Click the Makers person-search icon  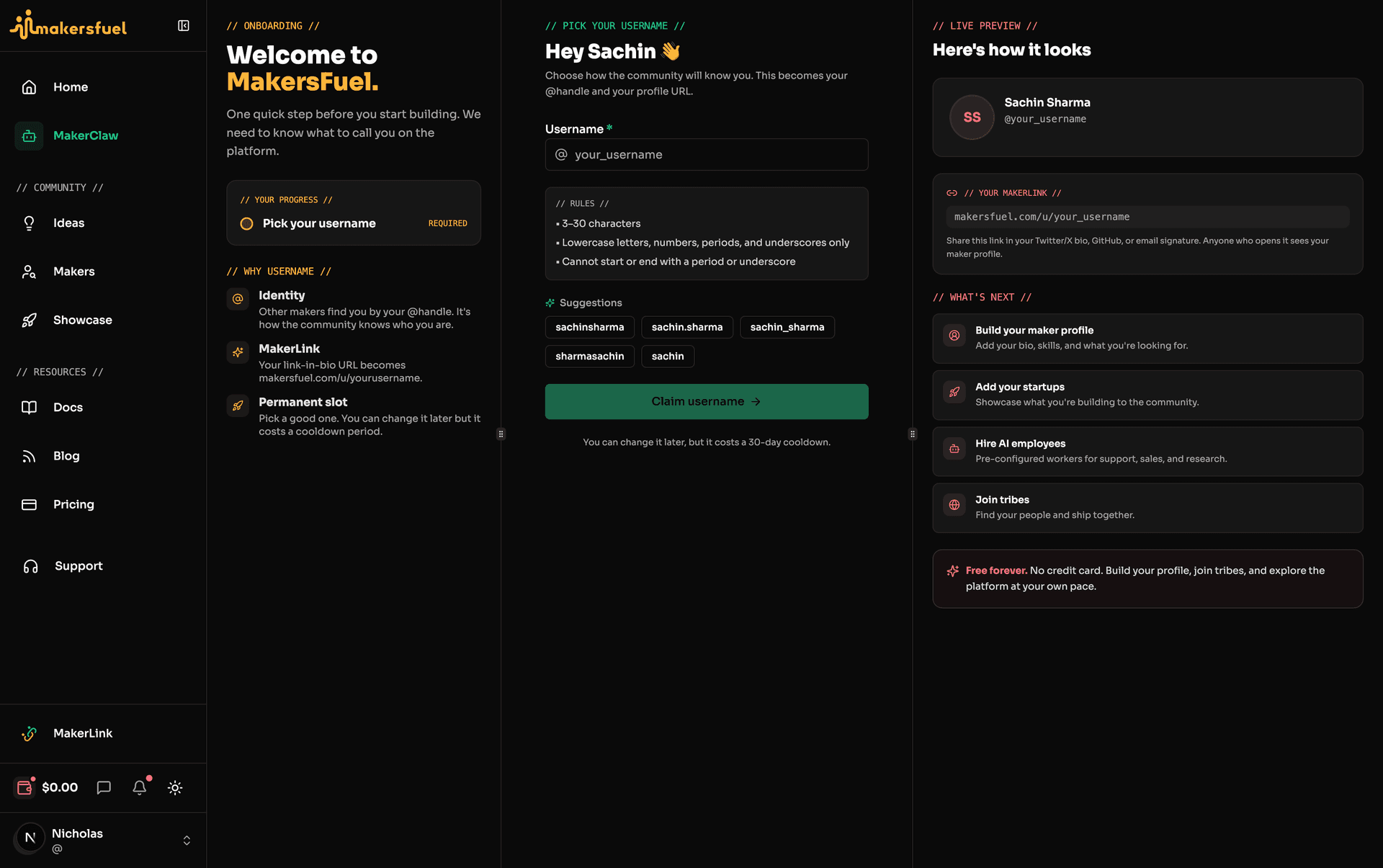29,272
